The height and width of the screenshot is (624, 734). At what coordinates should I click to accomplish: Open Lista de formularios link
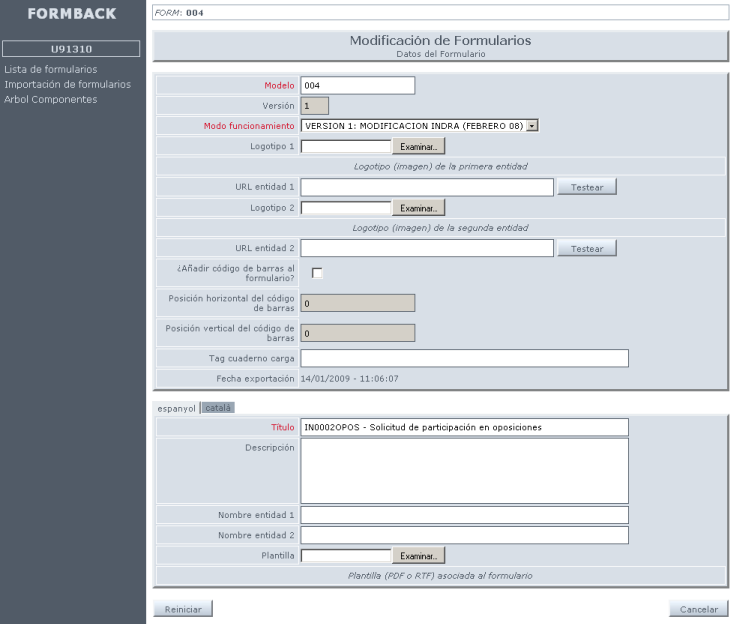[x=51, y=70]
